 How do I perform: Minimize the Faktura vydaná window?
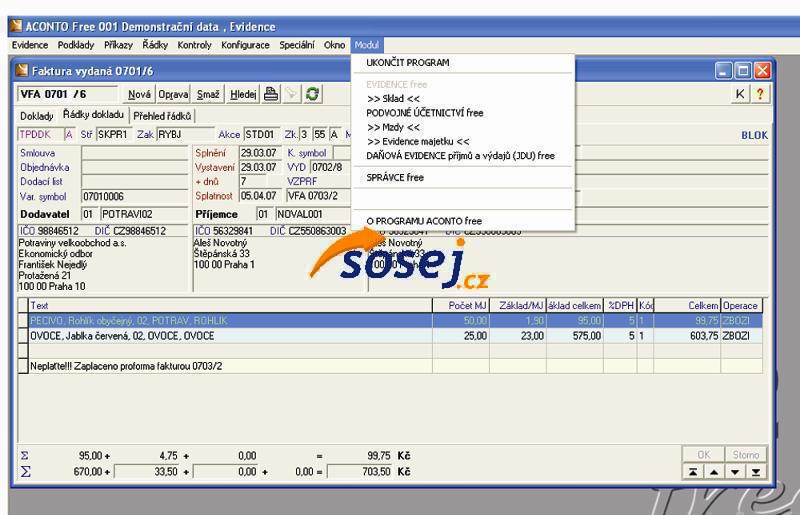723,70
